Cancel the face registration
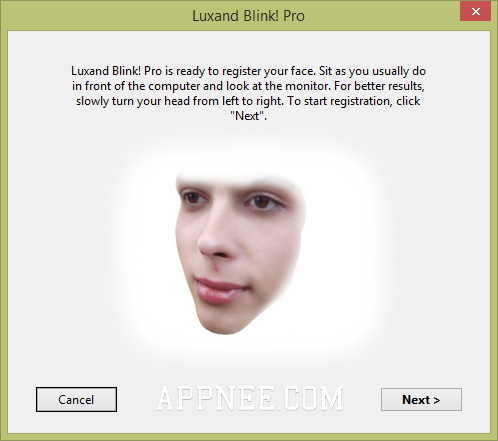Viewport: 498px width, 441px height. pos(76,399)
